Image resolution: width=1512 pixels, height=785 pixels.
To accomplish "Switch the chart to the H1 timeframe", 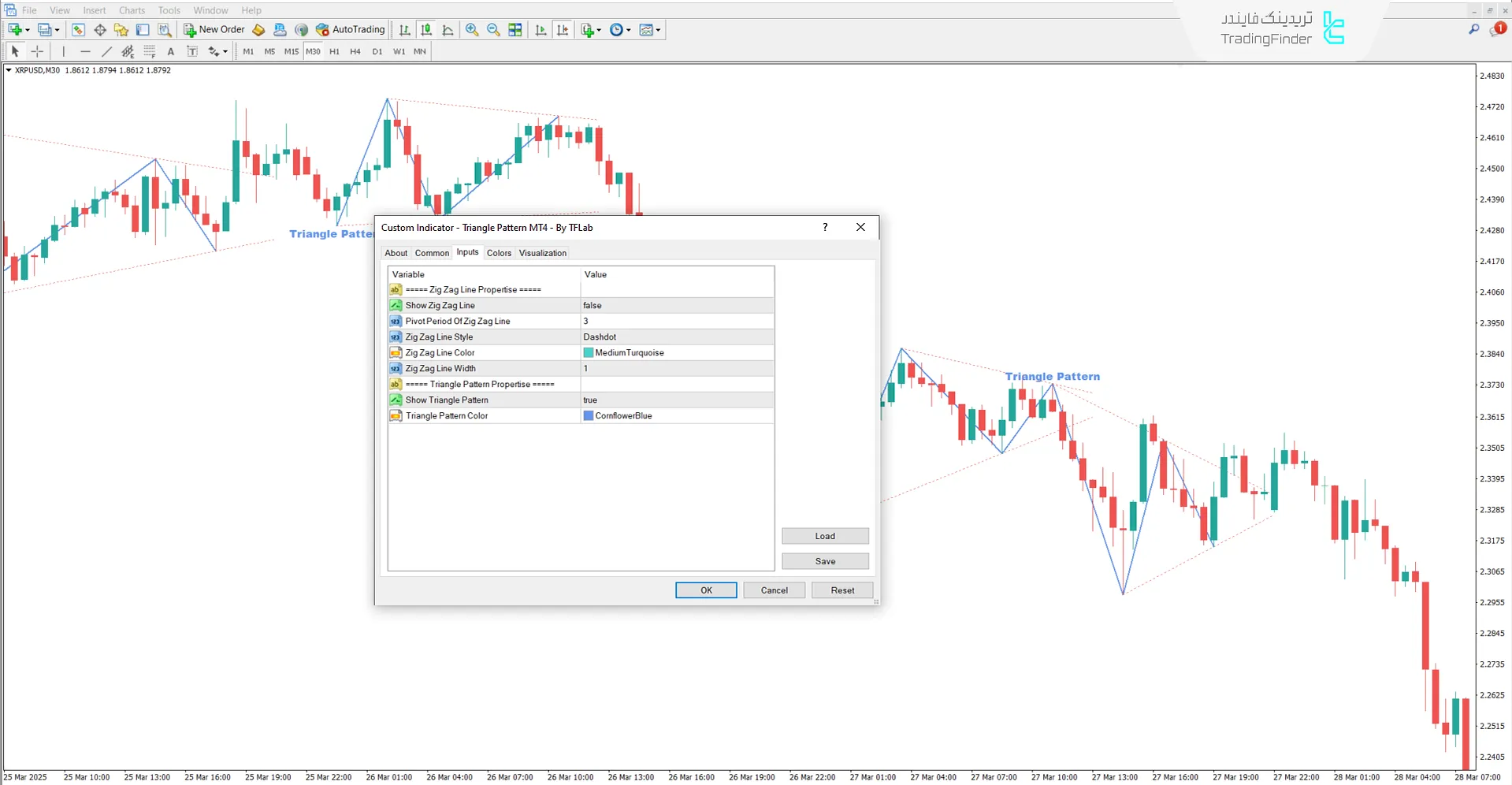I will pos(334,51).
